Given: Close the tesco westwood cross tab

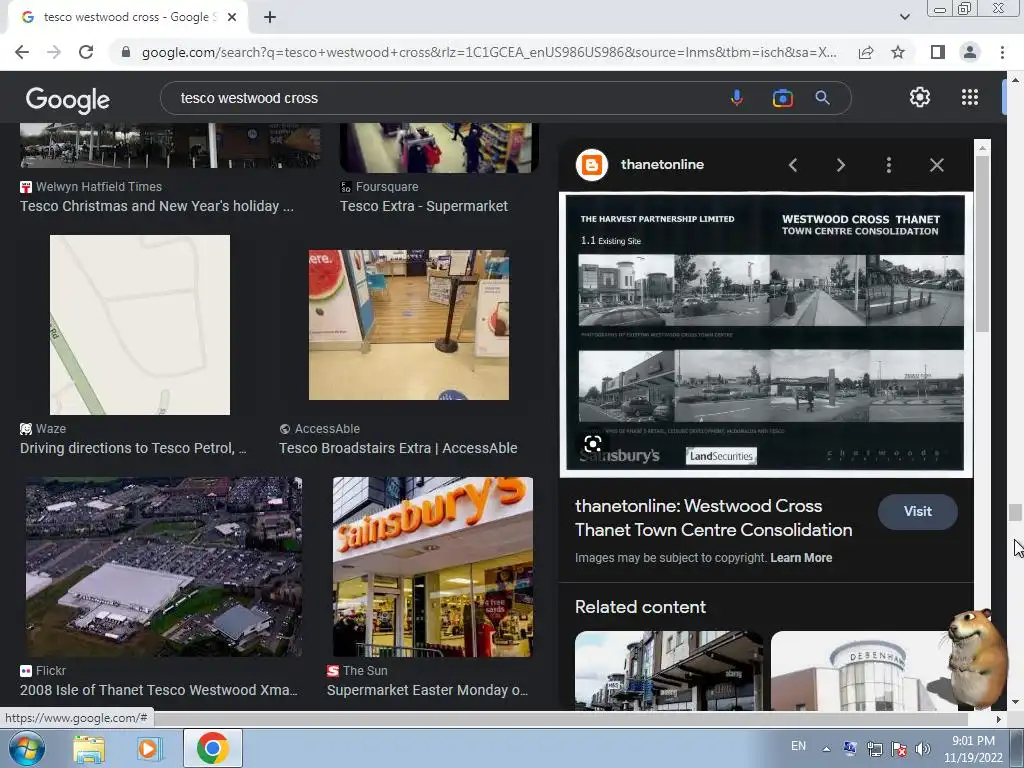Looking at the screenshot, I should click(232, 18).
